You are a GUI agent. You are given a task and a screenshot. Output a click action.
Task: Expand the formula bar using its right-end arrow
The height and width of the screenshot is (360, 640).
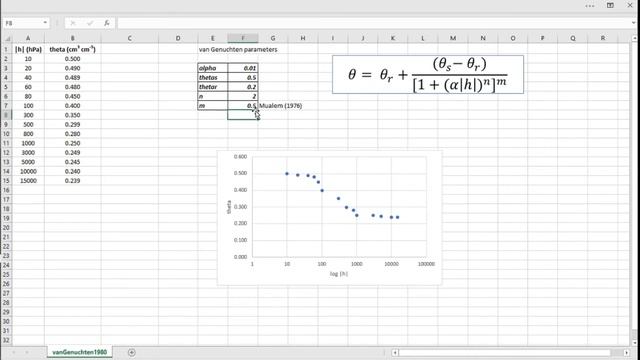coord(633,23)
